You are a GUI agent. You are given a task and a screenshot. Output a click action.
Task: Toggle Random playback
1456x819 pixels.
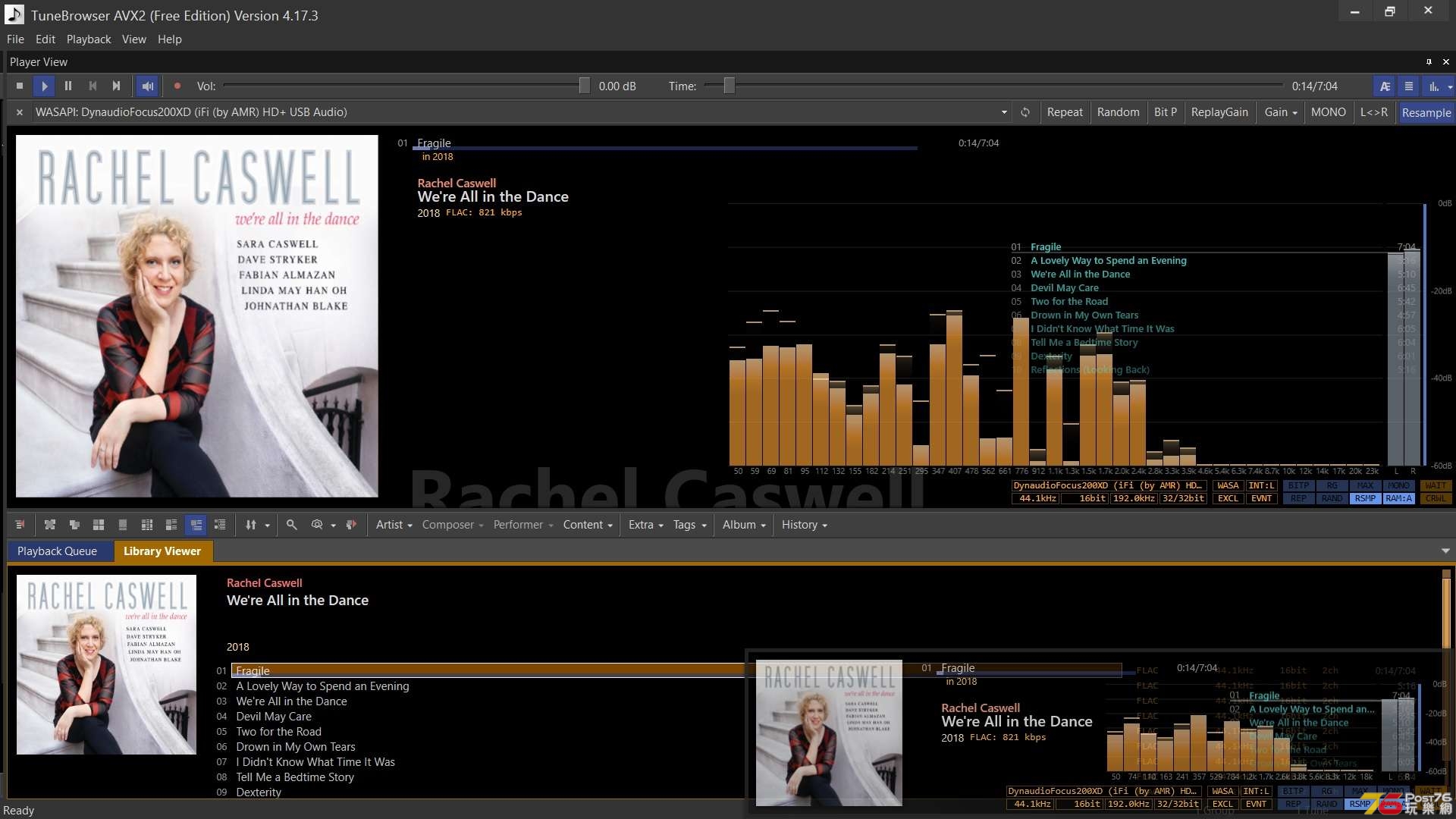1118,112
